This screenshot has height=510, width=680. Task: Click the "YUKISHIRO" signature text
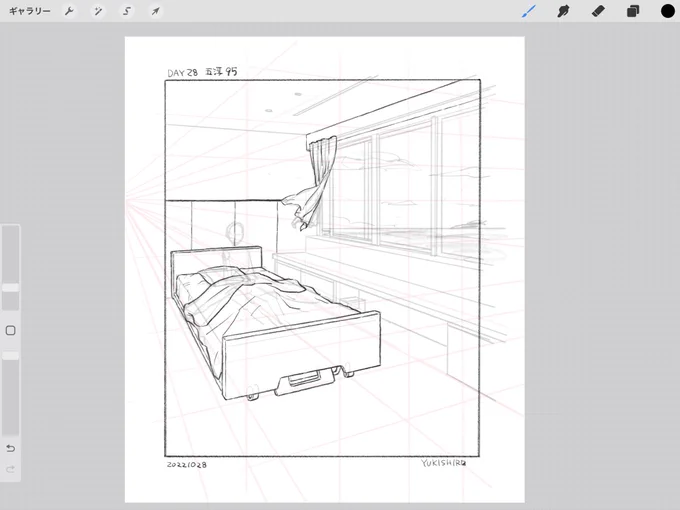444,463
